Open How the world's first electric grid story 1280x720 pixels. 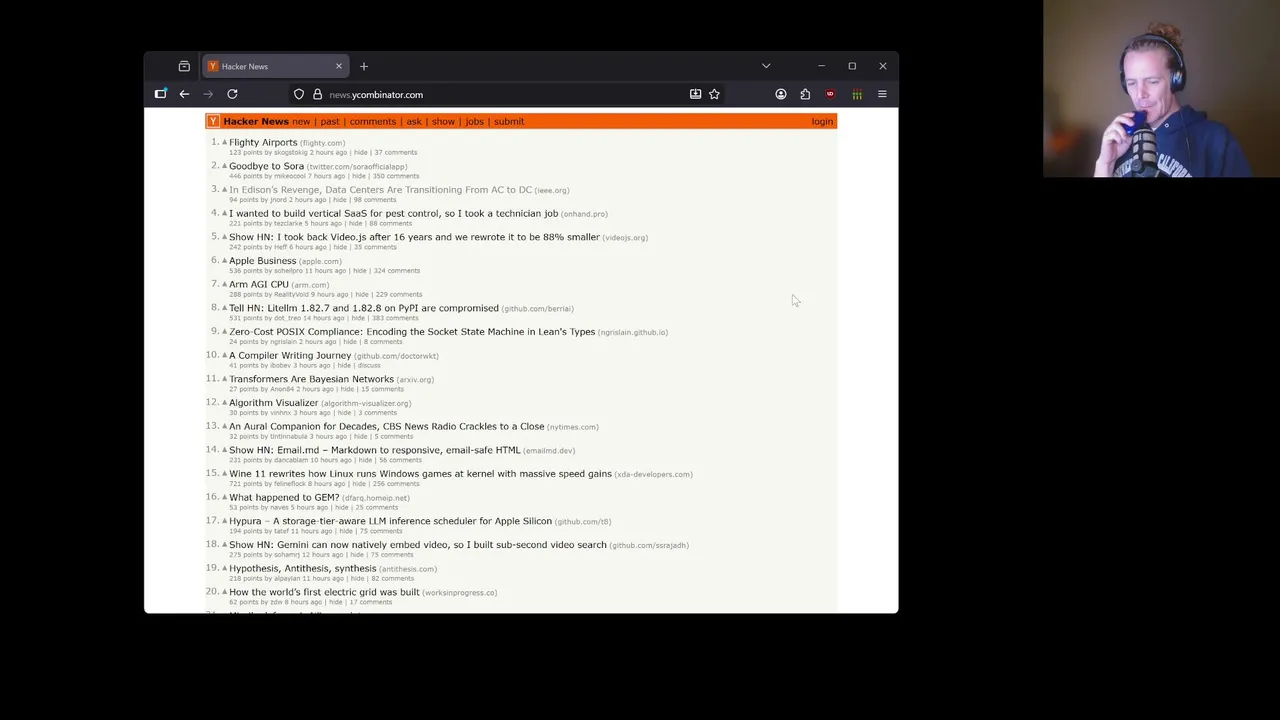click(324, 592)
